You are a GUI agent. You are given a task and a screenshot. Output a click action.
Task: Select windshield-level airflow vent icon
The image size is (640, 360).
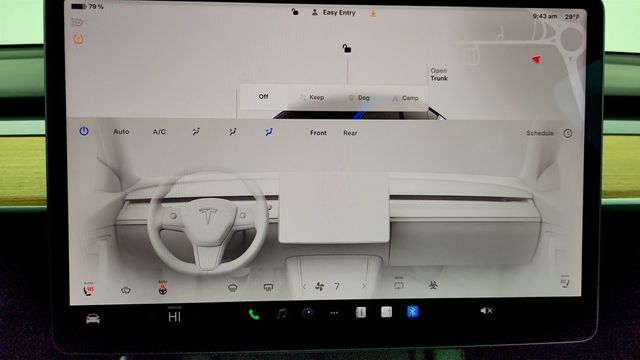click(x=196, y=131)
